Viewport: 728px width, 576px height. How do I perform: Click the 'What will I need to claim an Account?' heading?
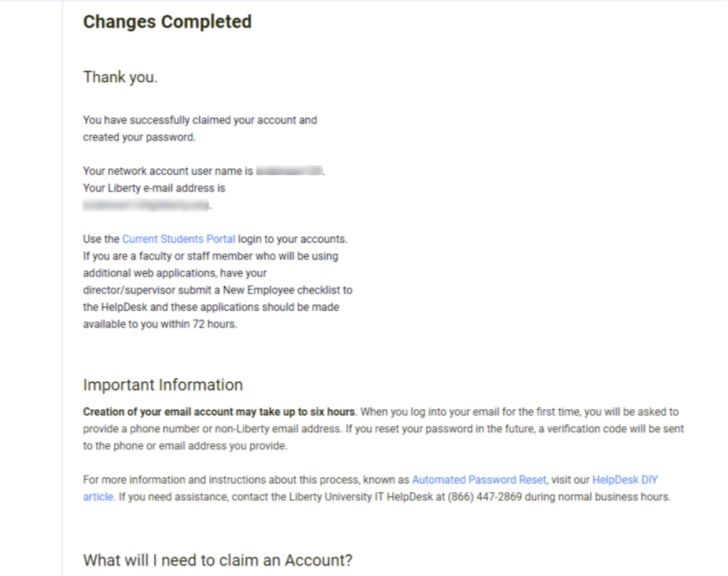217,560
